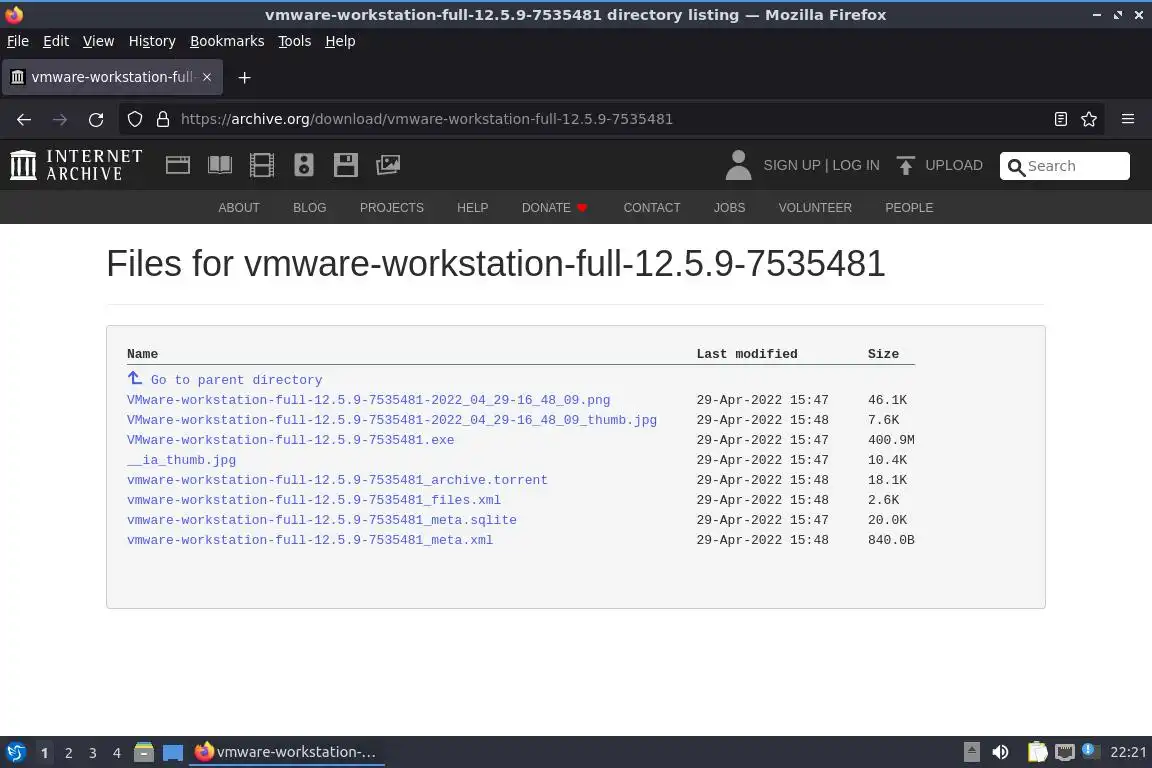Open the Tools menu
Viewport: 1152px width, 768px height.
pyautogui.click(x=295, y=41)
